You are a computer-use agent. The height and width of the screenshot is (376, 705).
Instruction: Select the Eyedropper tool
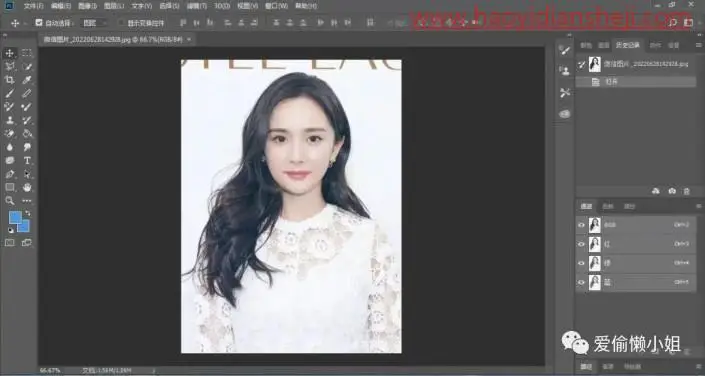tap(27, 80)
